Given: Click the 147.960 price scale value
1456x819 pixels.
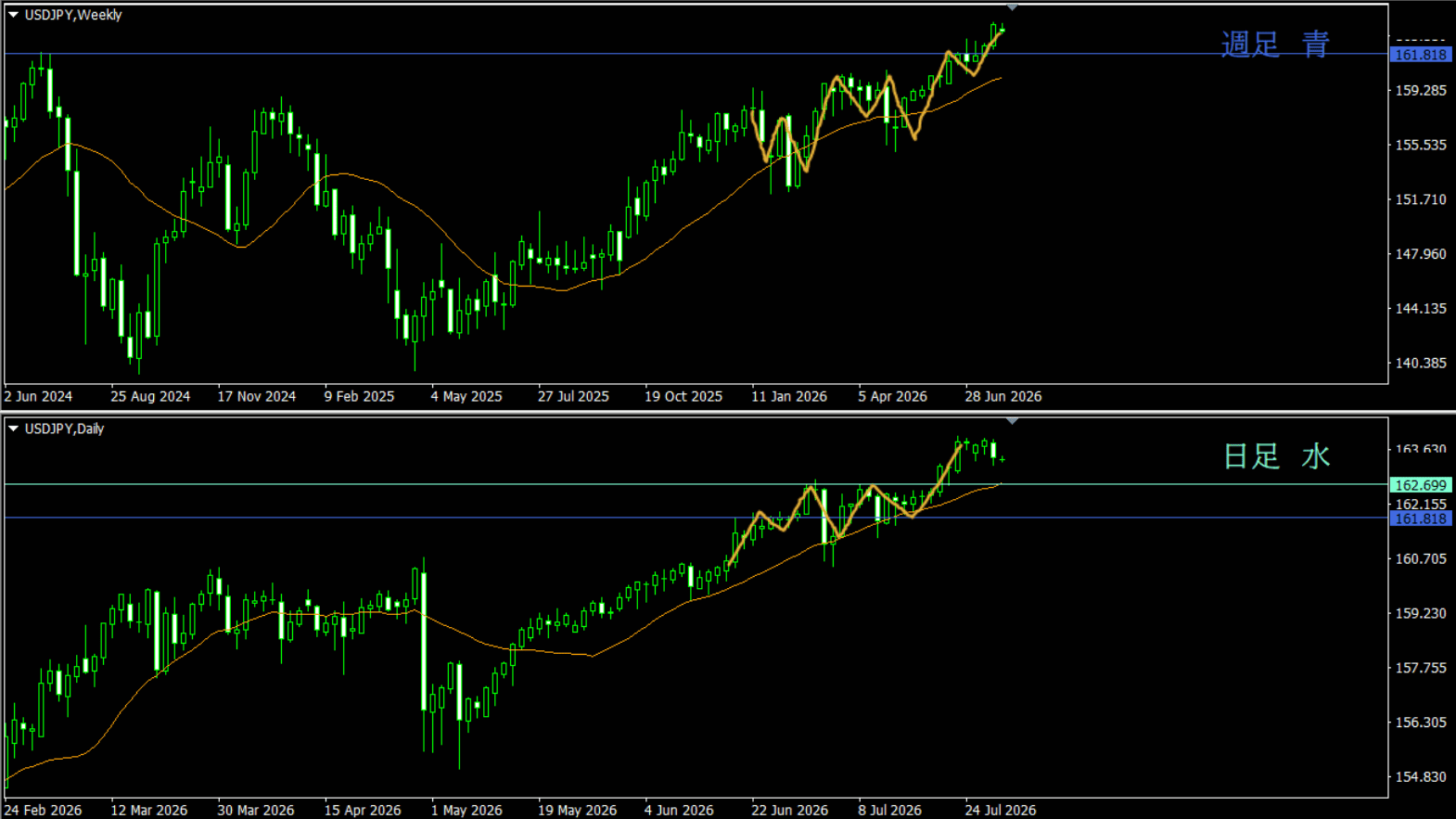Looking at the screenshot, I should pyautogui.click(x=1421, y=254).
